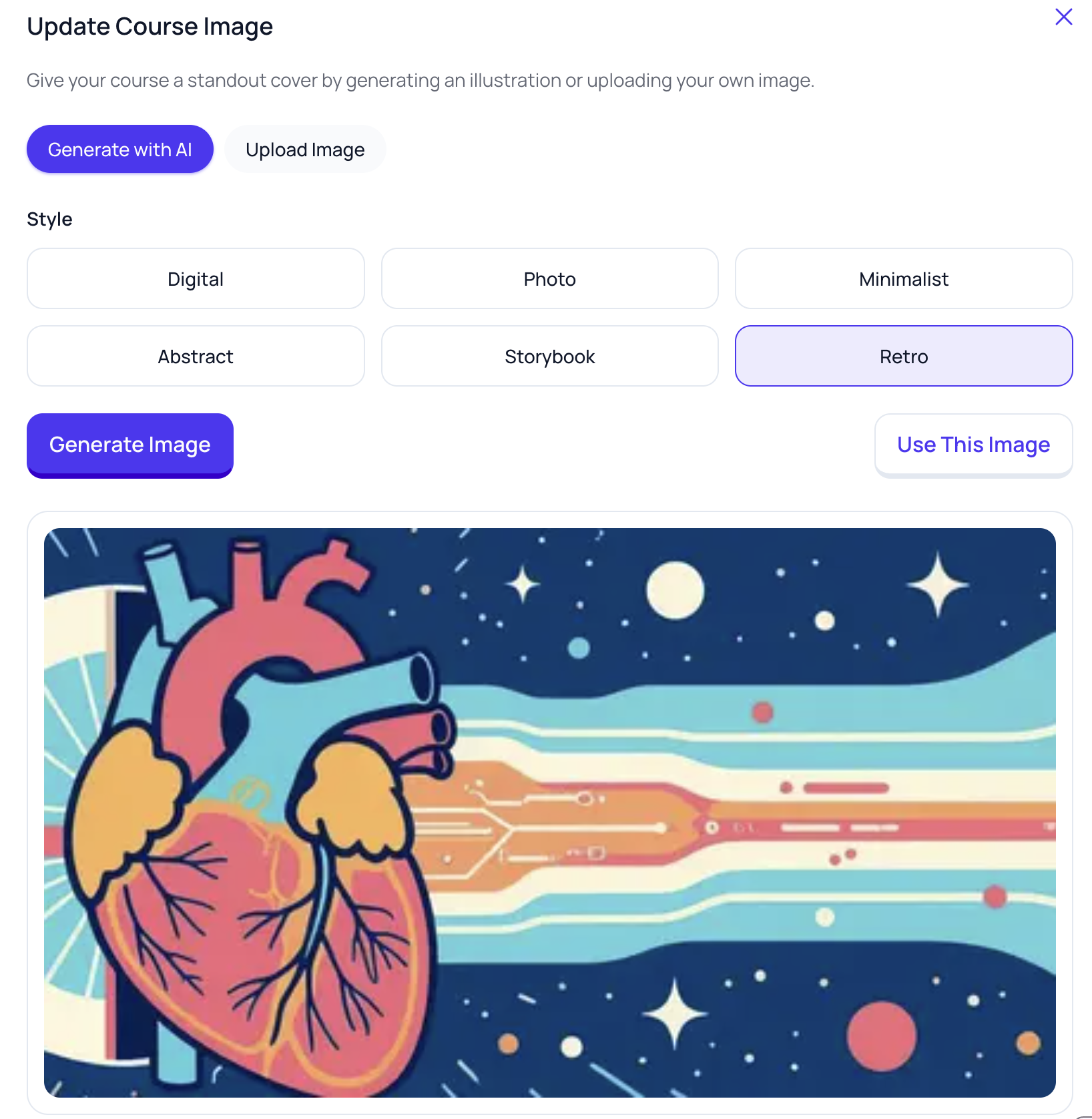Click the Style section label

(49, 219)
